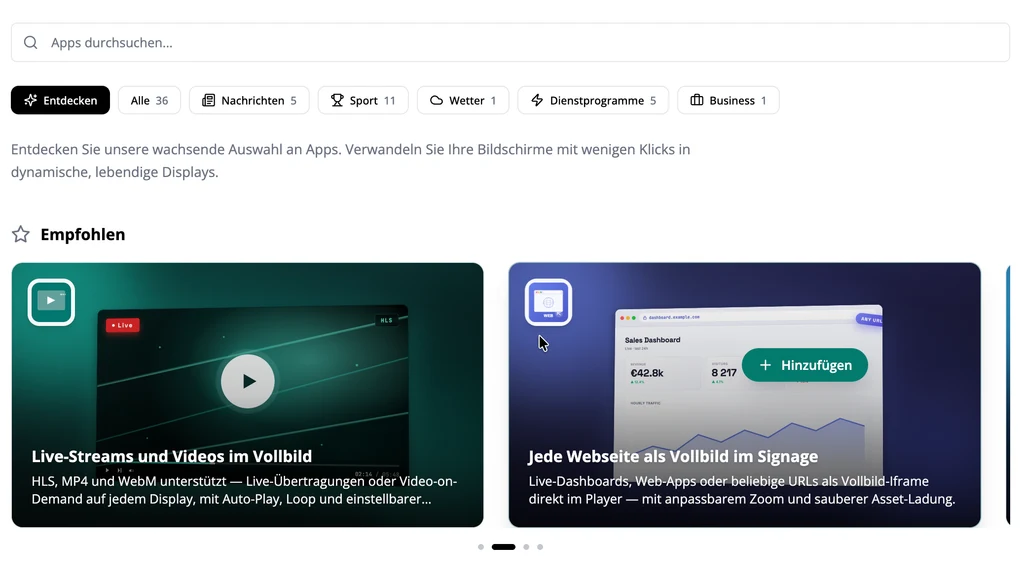Image resolution: width=1024 pixels, height=576 pixels.
Task: Click the Hinzufügen button on Webseite card
Action: 805,365
